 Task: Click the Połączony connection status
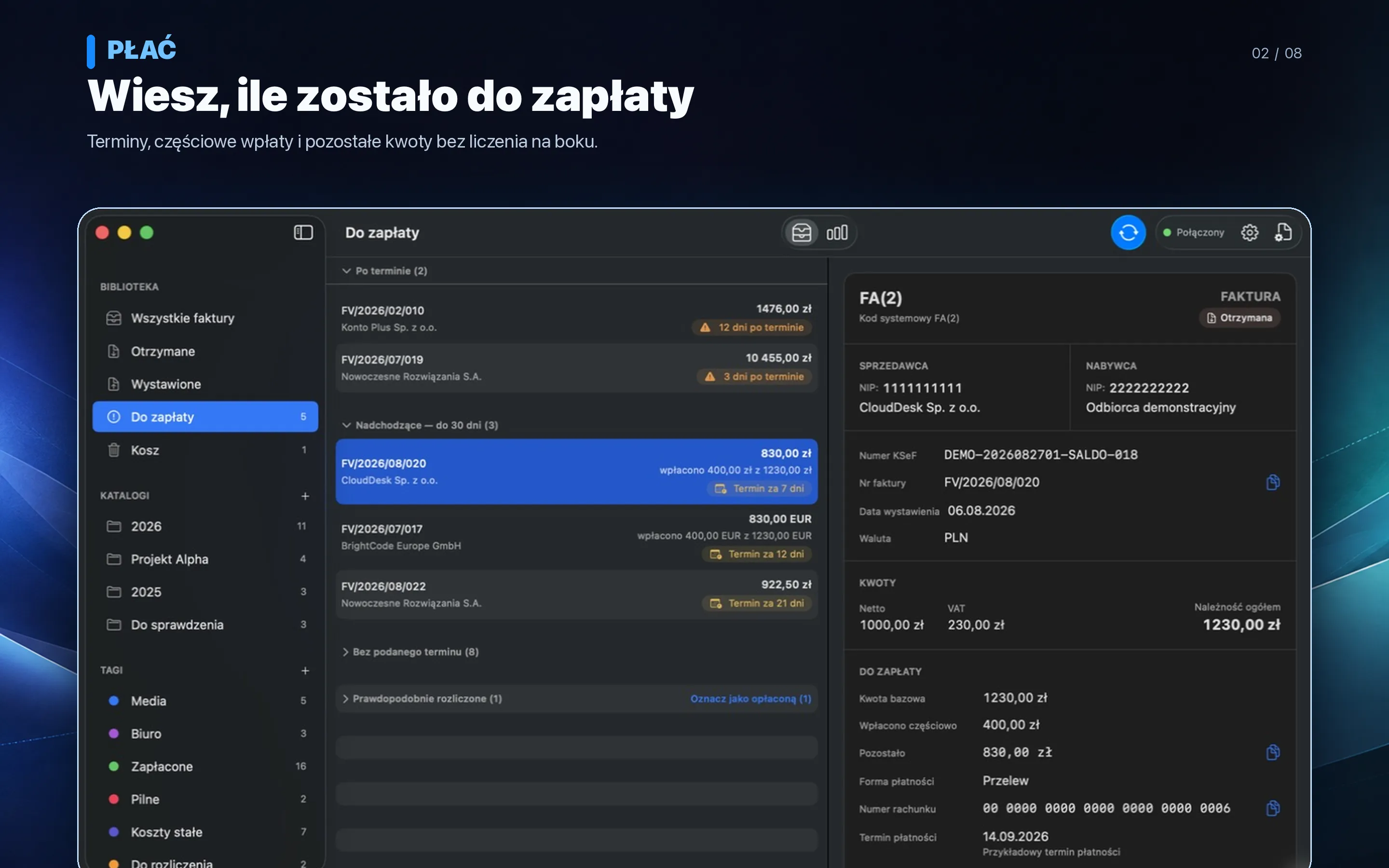point(1193,232)
